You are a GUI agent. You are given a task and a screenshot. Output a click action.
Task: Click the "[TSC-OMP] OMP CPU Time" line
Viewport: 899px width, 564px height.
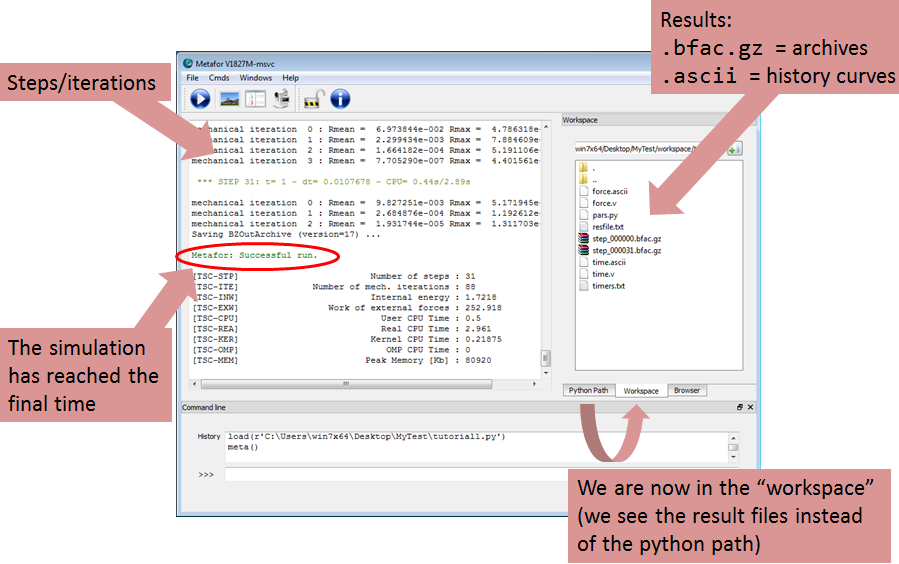click(332, 350)
